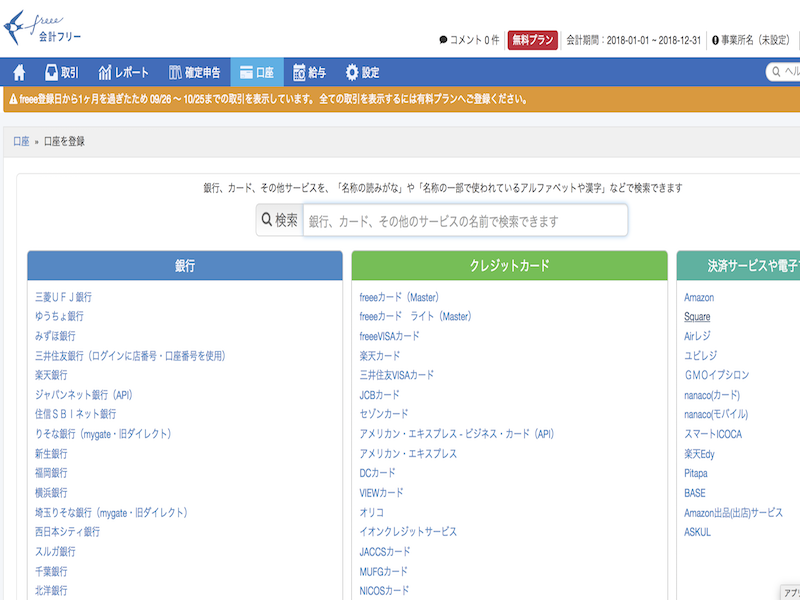The height and width of the screenshot is (600, 800).
Task: Open the 取引 menu
Action: [62, 72]
